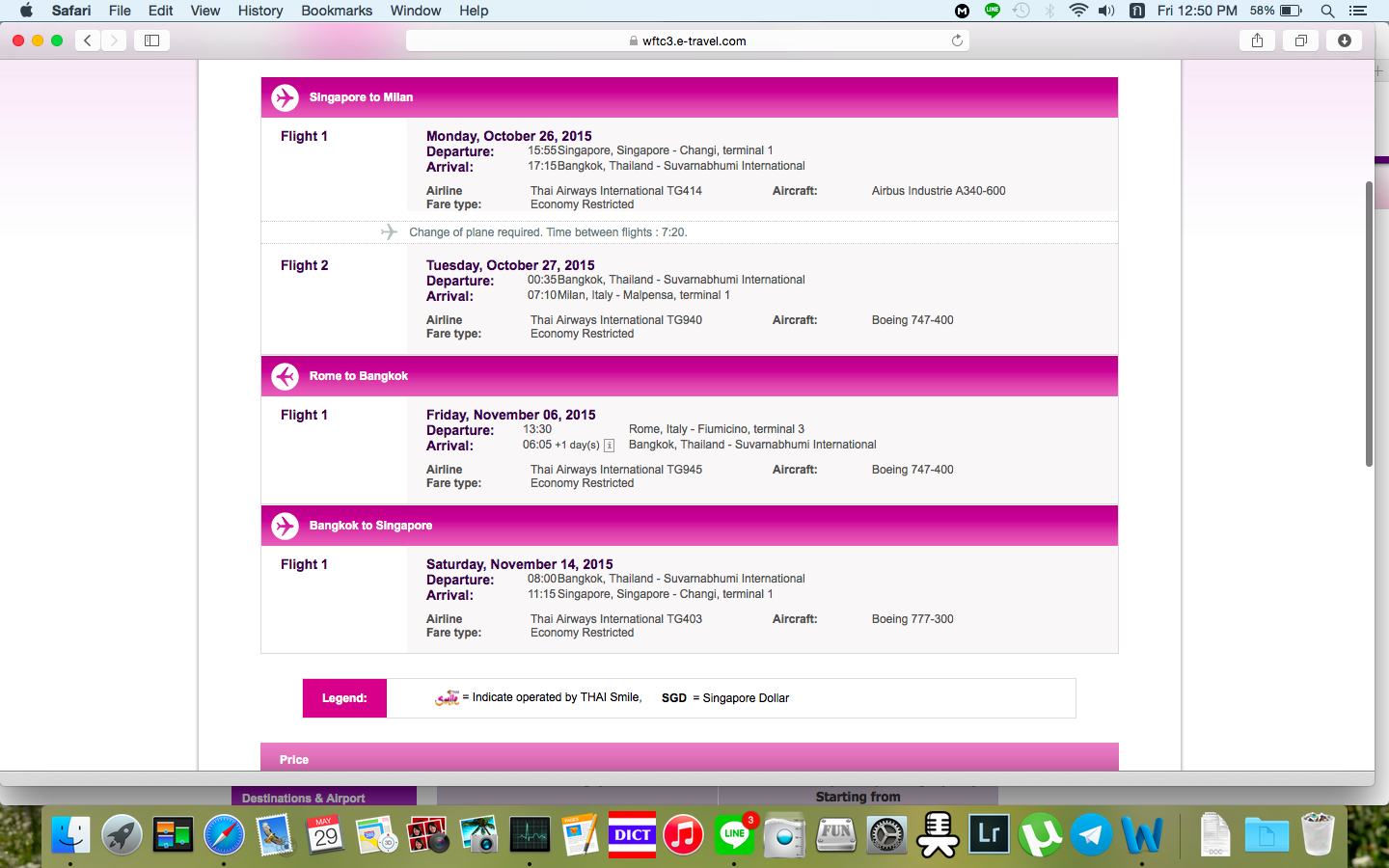1389x868 pixels.
Task: Reload the page with the refresh icon
Action: point(957,41)
